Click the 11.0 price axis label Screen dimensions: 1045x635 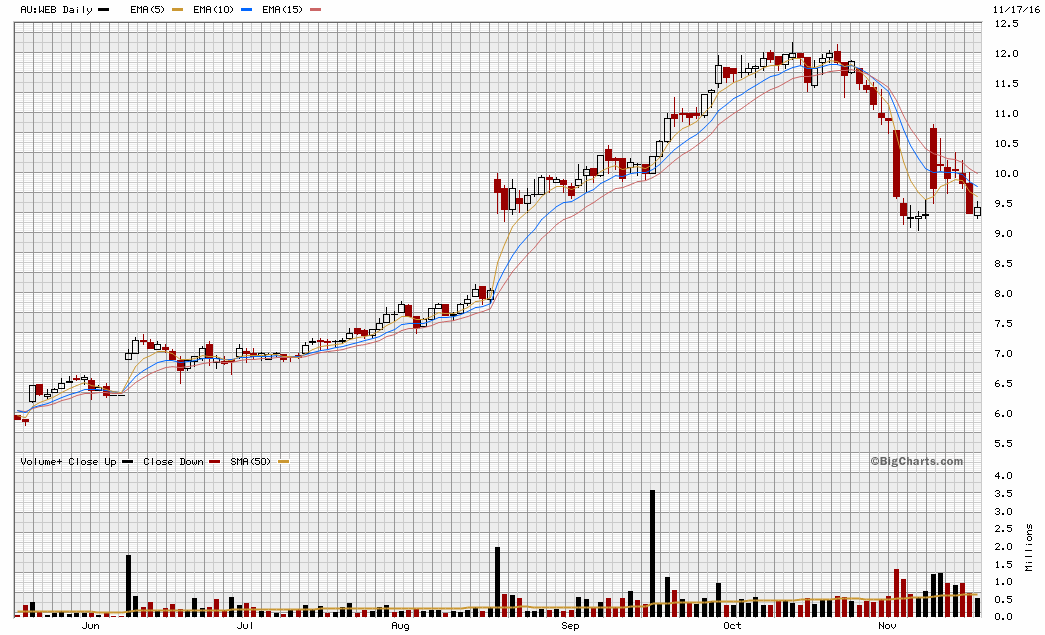click(x=1006, y=113)
